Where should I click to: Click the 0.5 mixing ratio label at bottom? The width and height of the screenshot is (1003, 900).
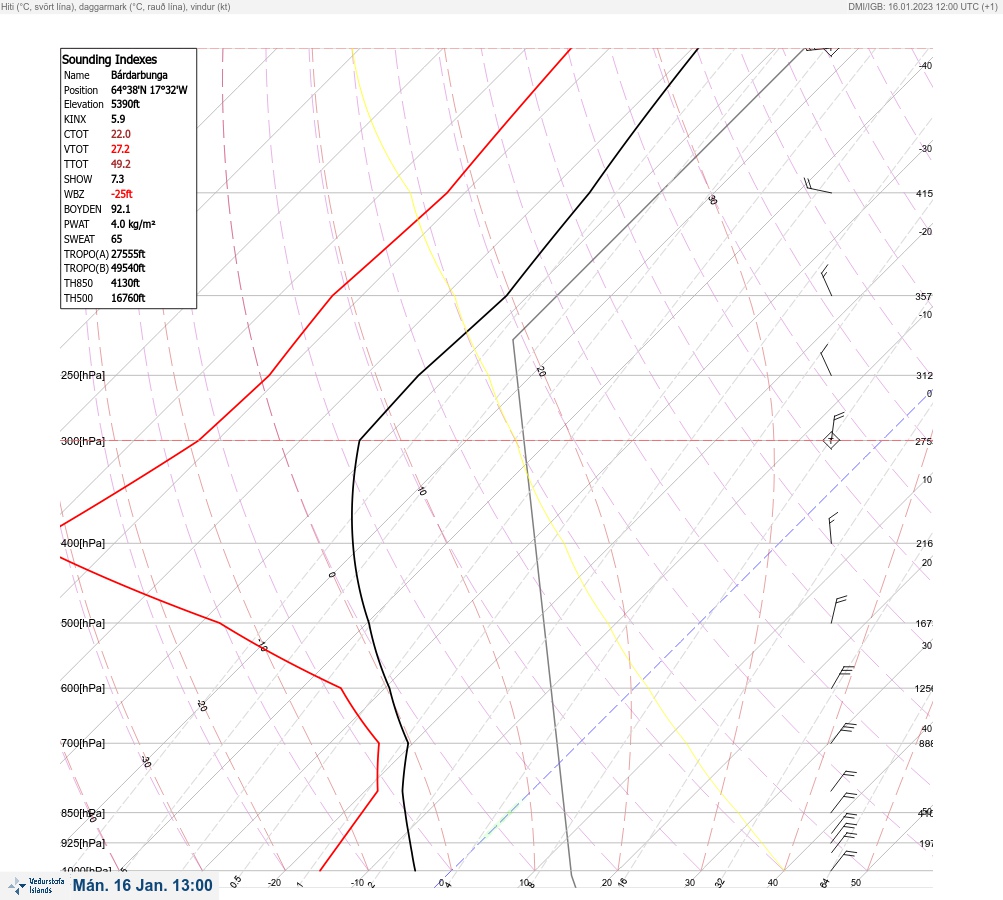click(x=235, y=881)
